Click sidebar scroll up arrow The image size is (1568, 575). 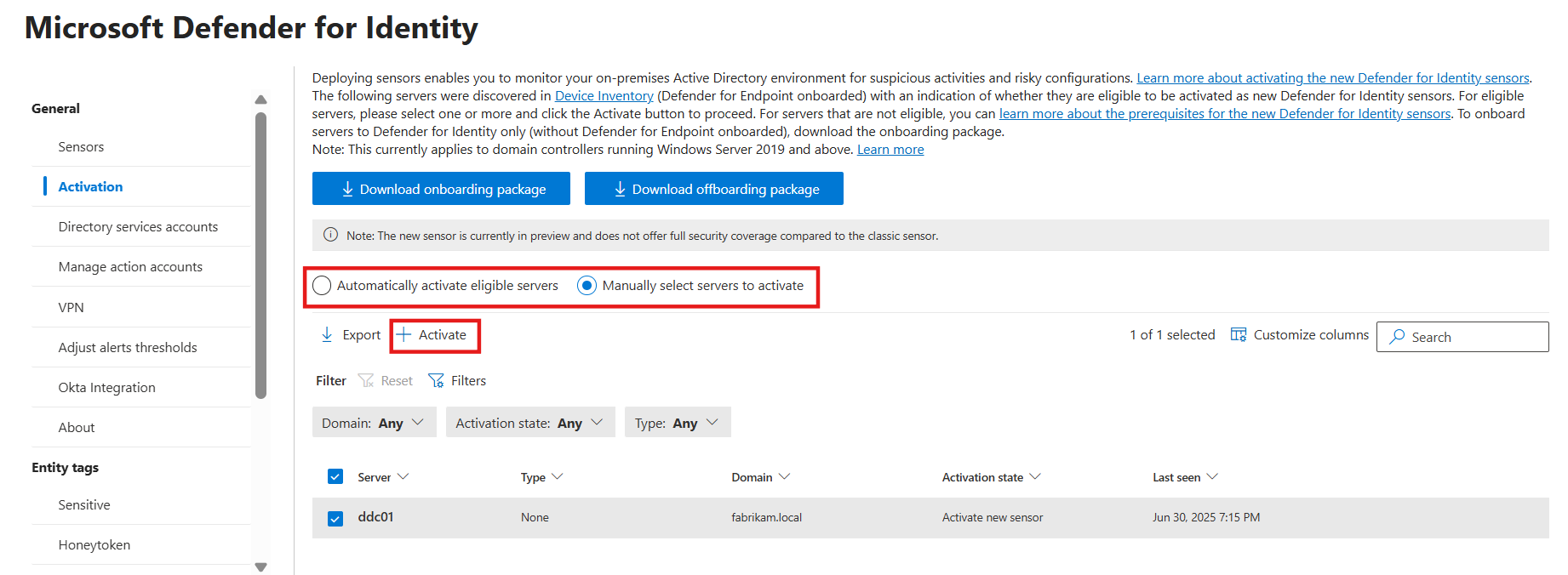pos(261,100)
